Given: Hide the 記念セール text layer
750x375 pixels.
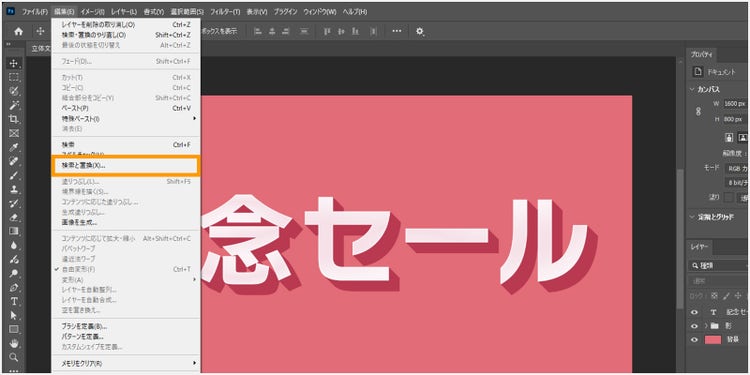Looking at the screenshot, I should point(695,312).
